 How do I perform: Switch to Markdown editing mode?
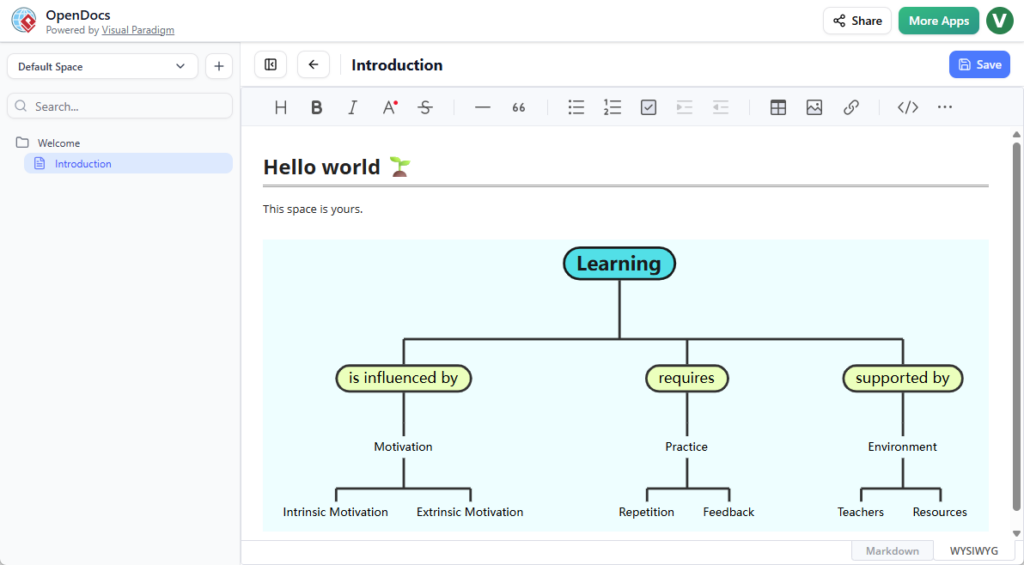tap(891, 551)
